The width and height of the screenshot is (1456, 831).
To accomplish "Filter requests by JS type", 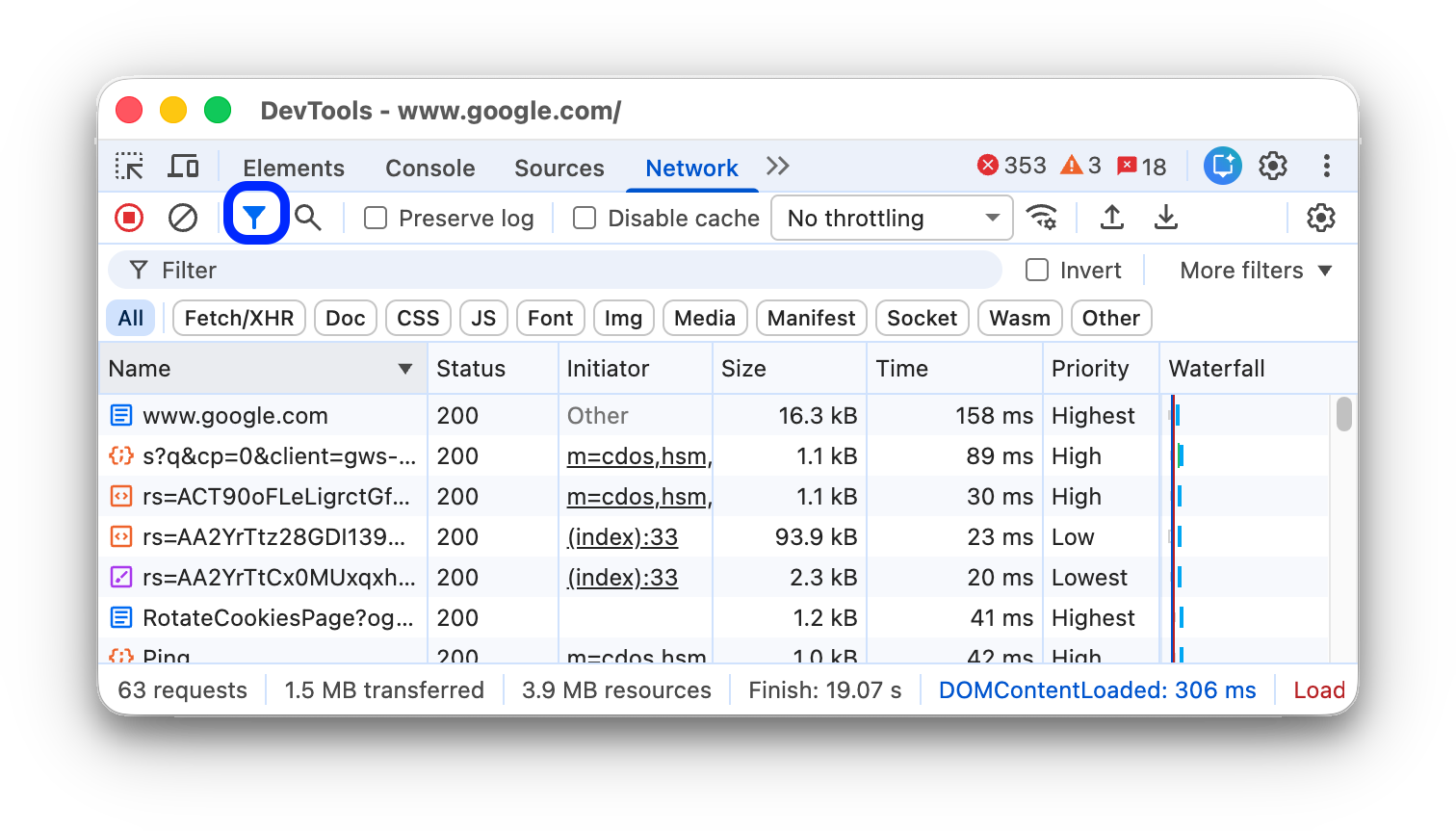I will tap(483, 318).
